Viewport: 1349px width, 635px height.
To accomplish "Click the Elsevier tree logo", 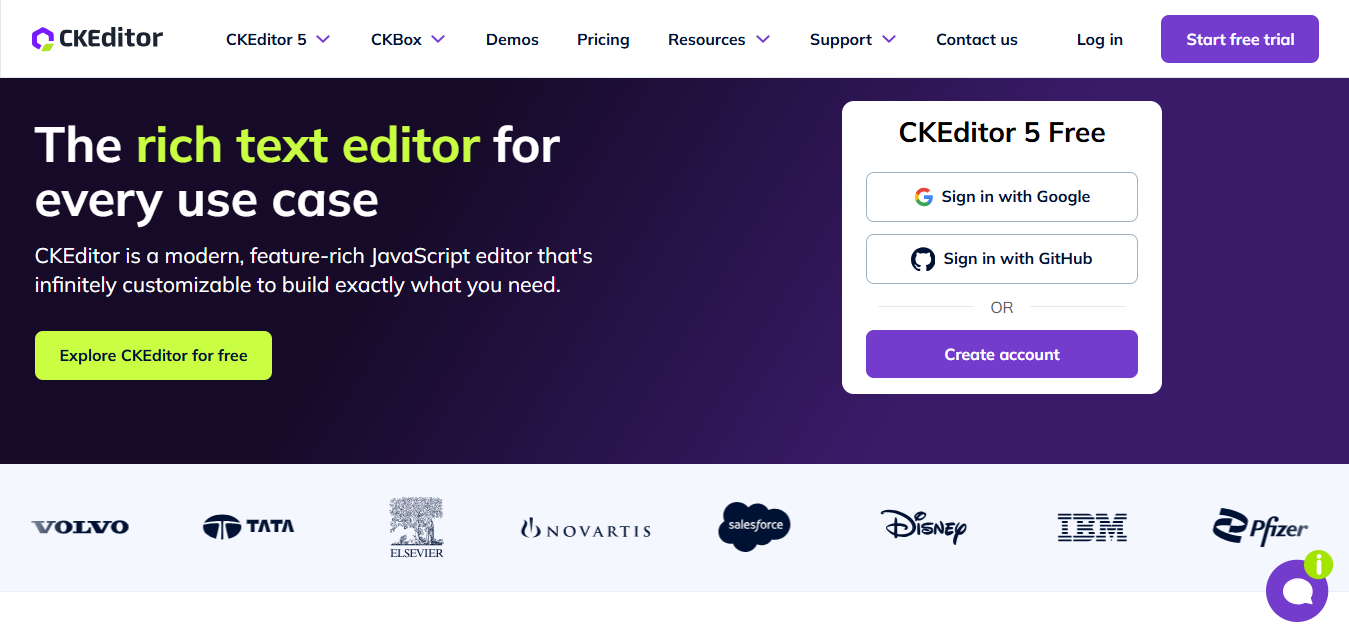I will pos(417,527).
